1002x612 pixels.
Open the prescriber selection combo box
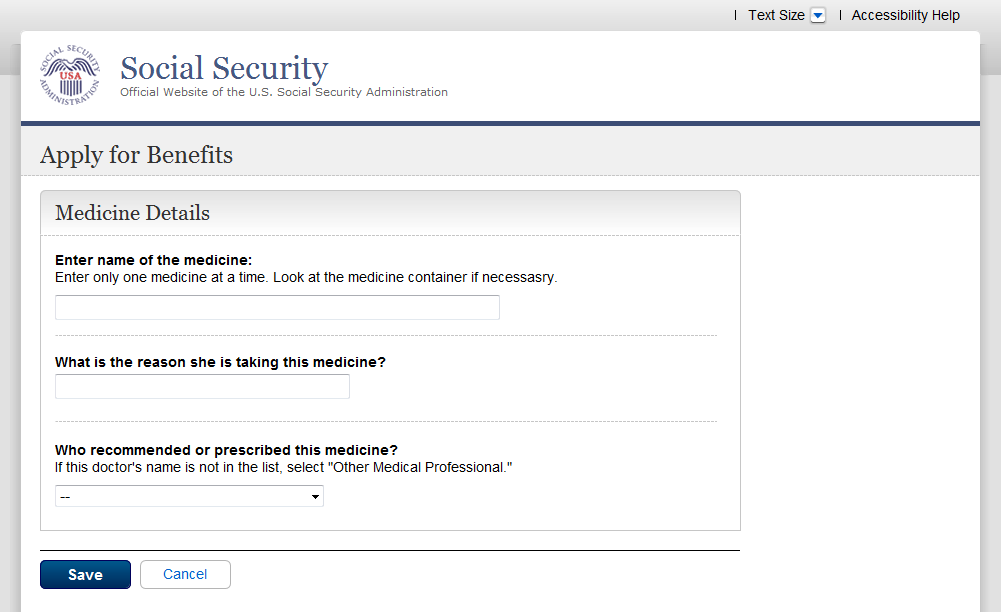tap(189, 496)
